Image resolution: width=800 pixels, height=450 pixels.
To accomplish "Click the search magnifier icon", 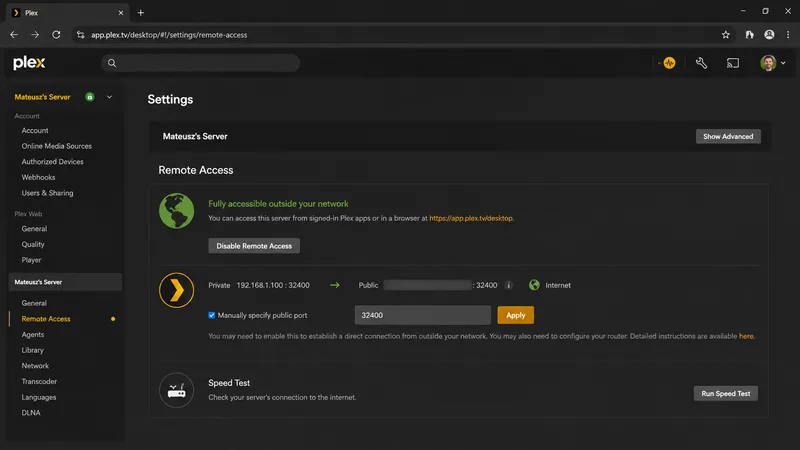I will pyautogui.click(x=112, y=63).
